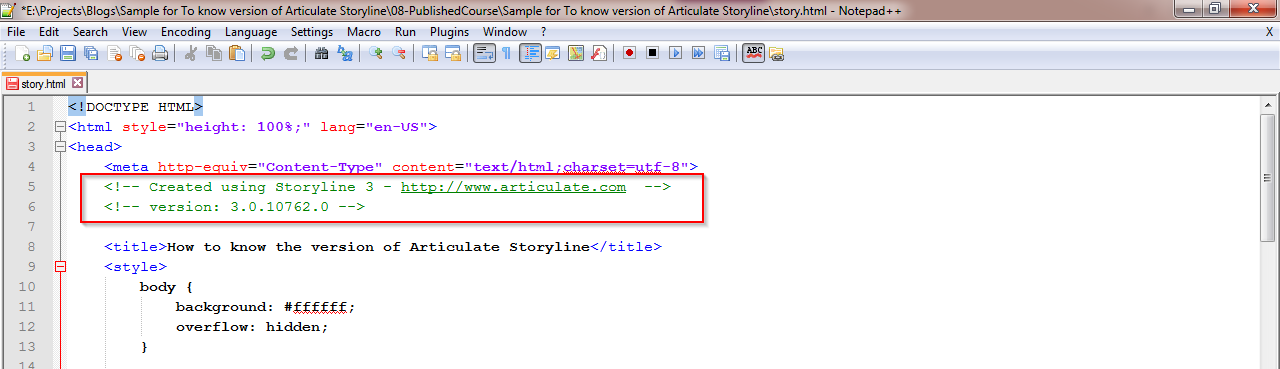Play back the recorded macro
1280x369 pixels.
pyautogui.click(x=676, y=53)
